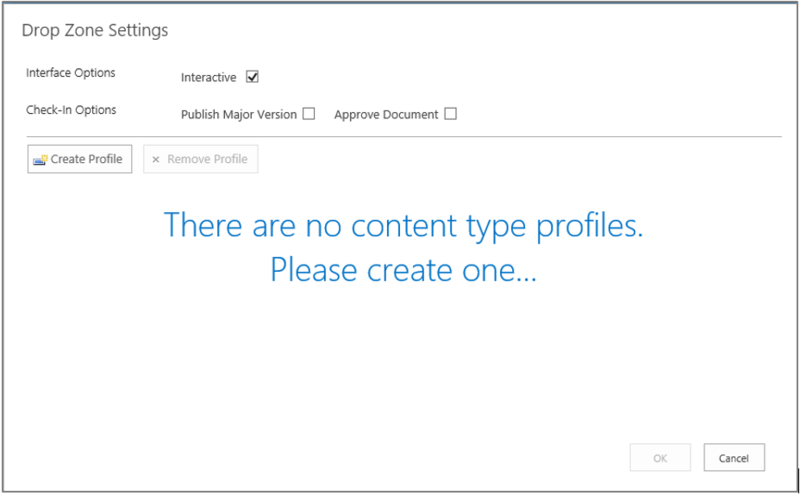Click the disabled OK button
This screenshot has height=496, width=800.
tap(660, 457)
